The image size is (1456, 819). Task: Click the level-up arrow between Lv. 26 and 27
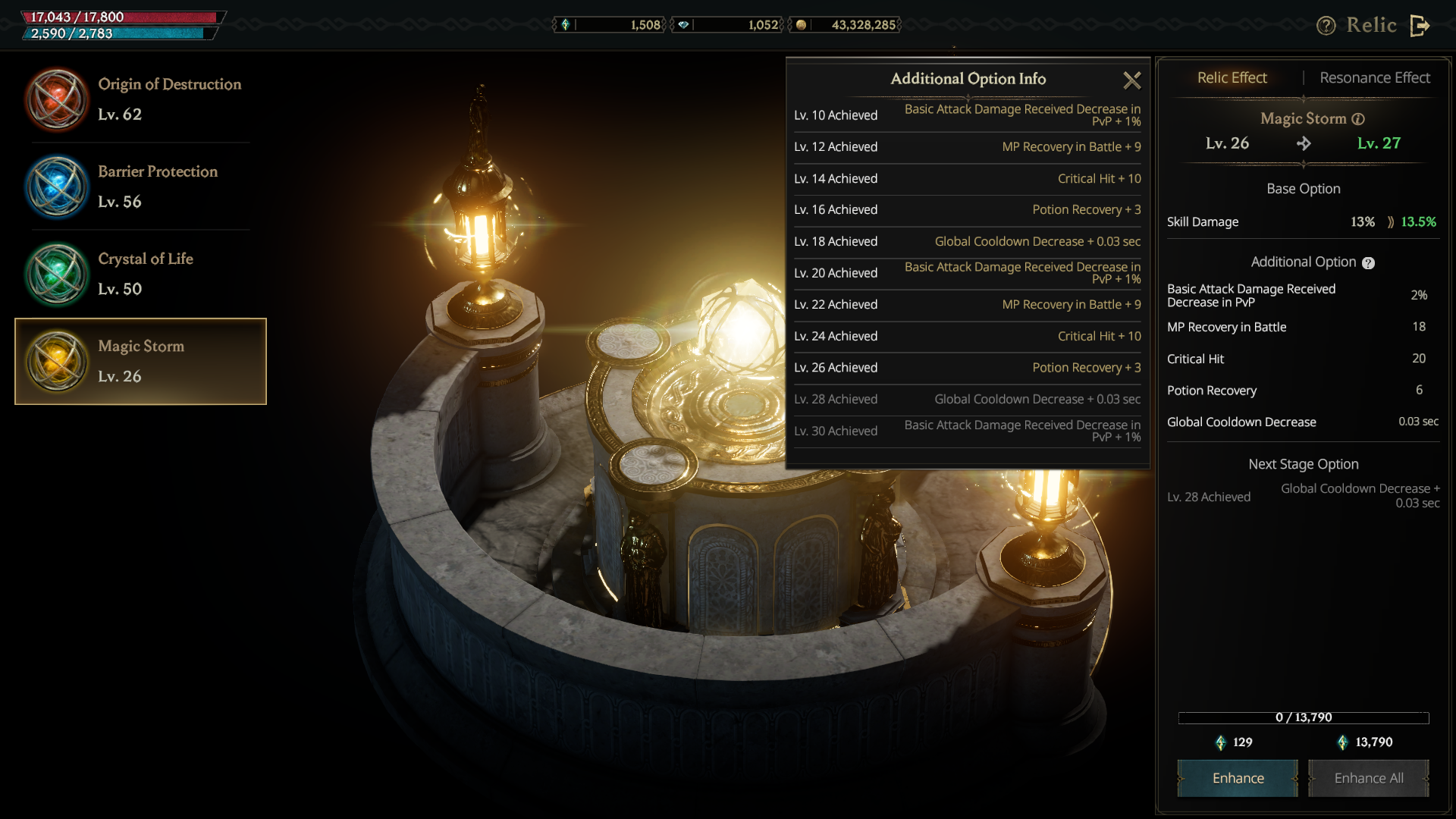[1304, 143]
